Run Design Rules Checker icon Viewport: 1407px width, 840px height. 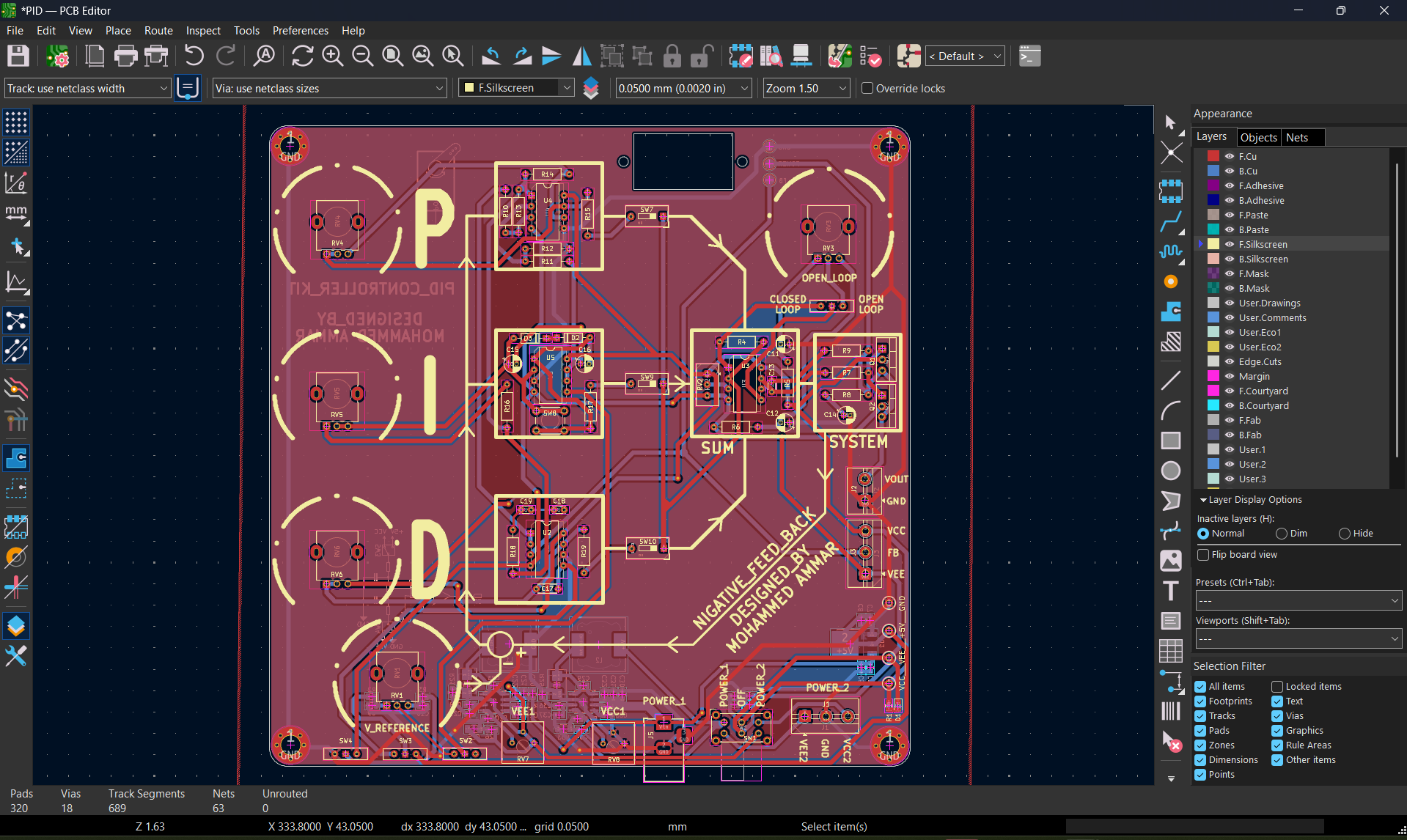[870, 56]
